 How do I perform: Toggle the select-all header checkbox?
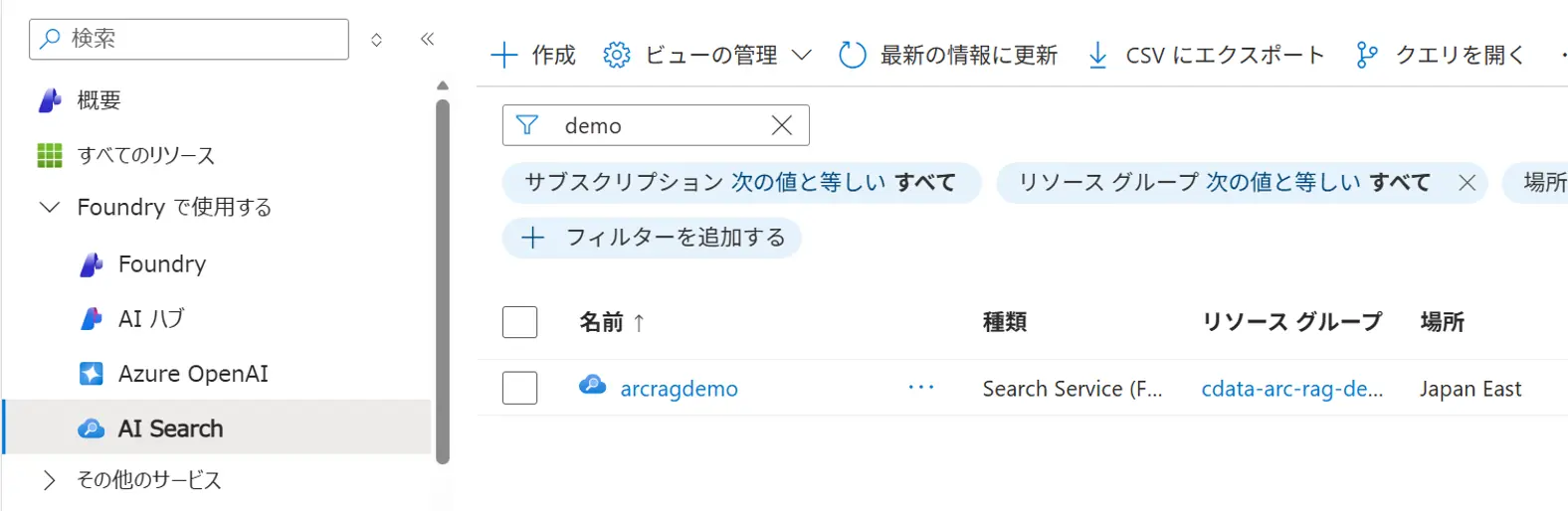click(519, 322)
